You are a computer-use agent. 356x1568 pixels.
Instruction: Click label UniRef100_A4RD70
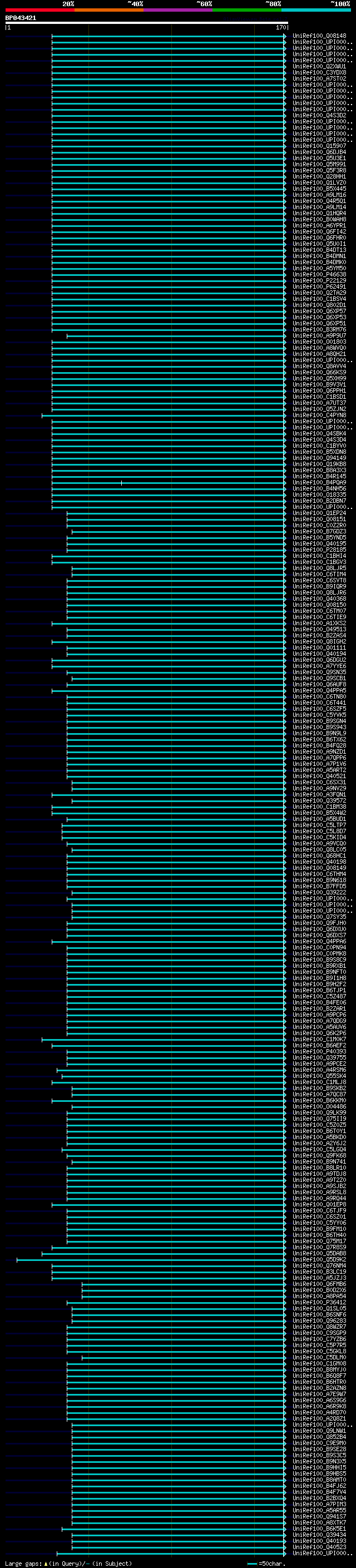pyautogui.click(x=319, y=1412)
